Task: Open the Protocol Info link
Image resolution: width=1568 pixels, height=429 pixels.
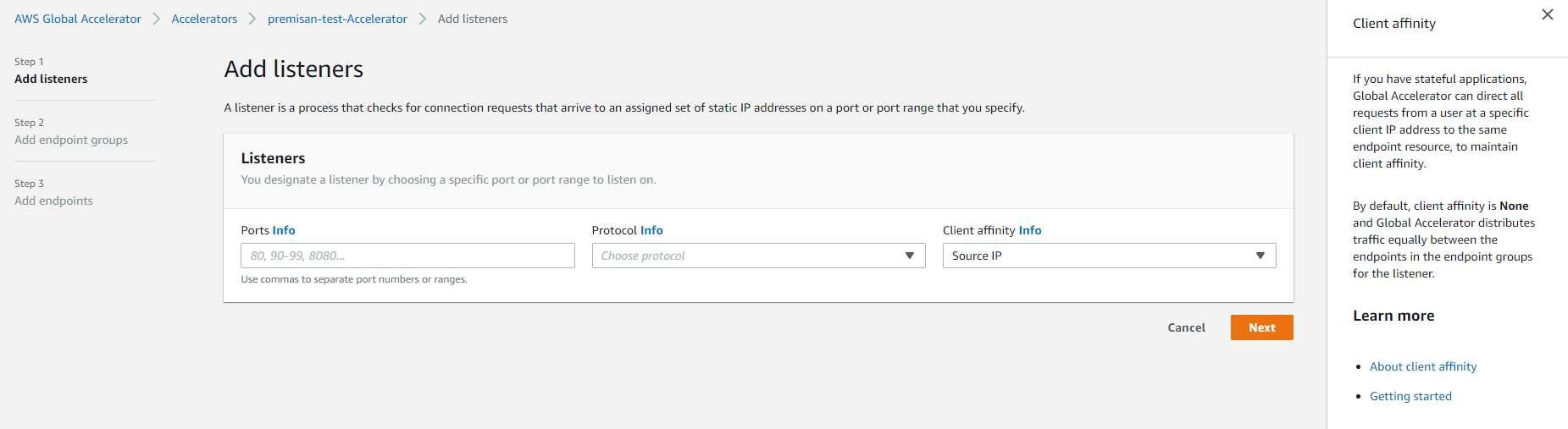Action: click(651, 230)
